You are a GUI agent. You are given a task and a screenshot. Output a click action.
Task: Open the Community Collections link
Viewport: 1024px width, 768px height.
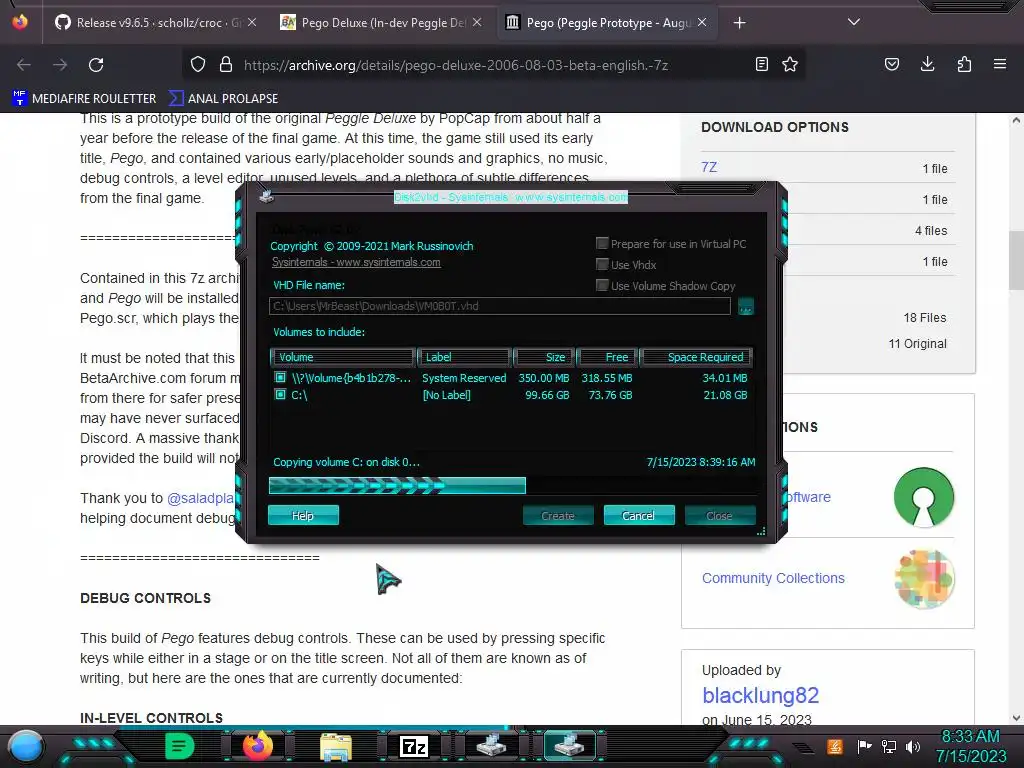[773, 578]
